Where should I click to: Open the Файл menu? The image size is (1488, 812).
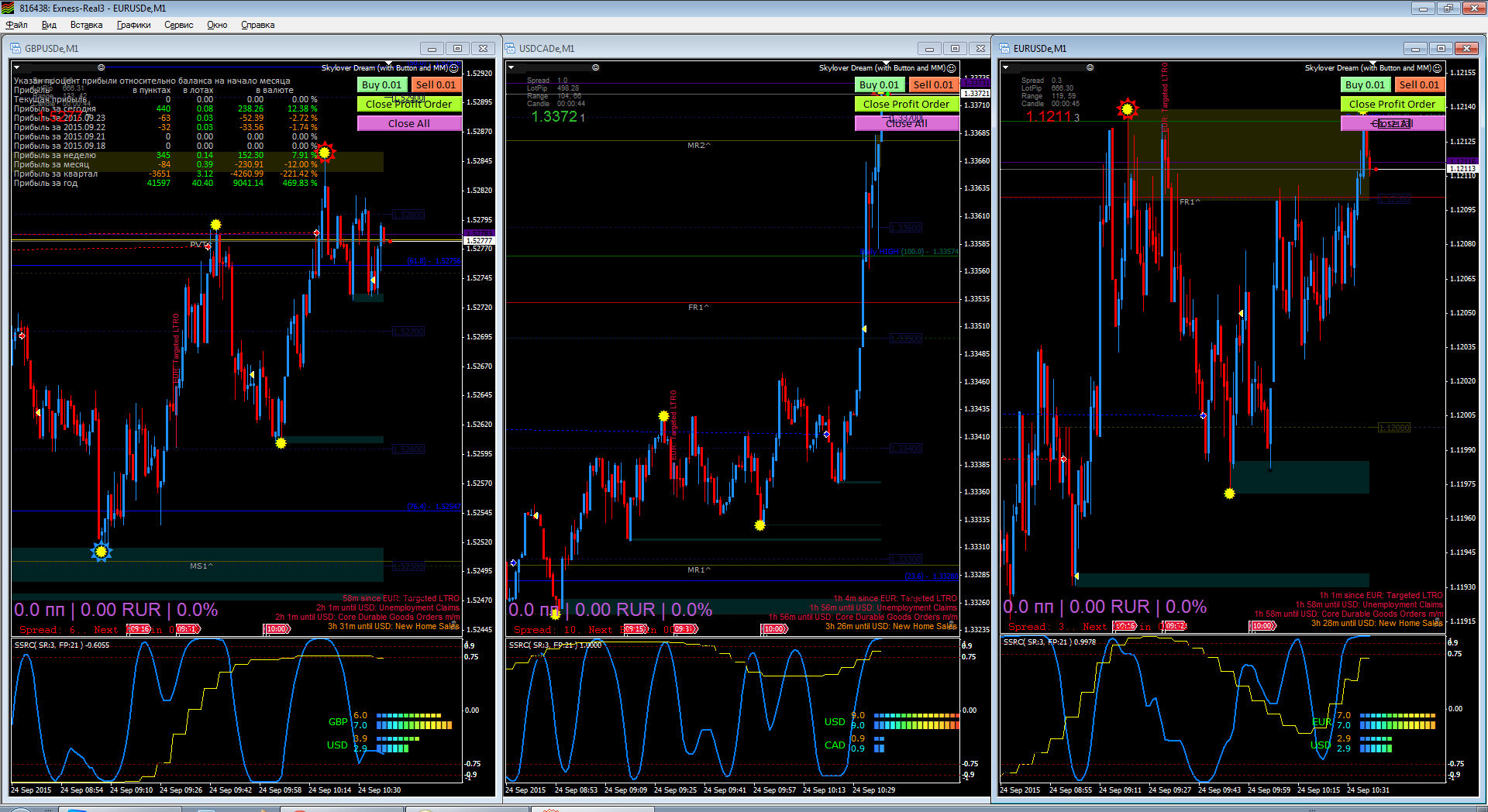coord(16,25)
